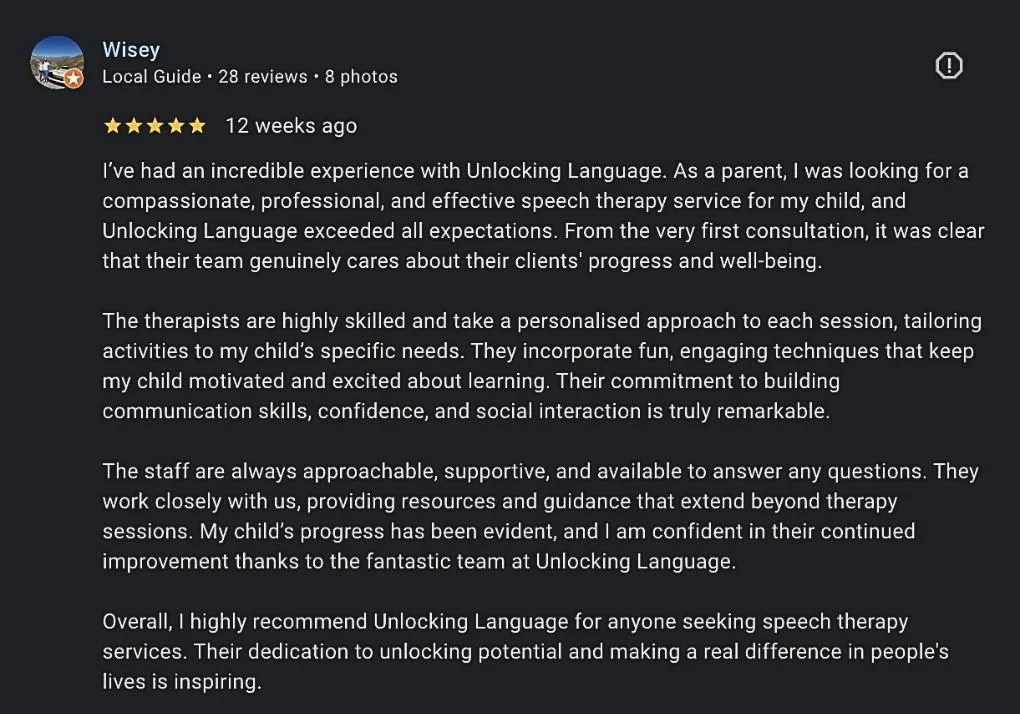Open Wisey's profile picture

click(x=57, y=62)
